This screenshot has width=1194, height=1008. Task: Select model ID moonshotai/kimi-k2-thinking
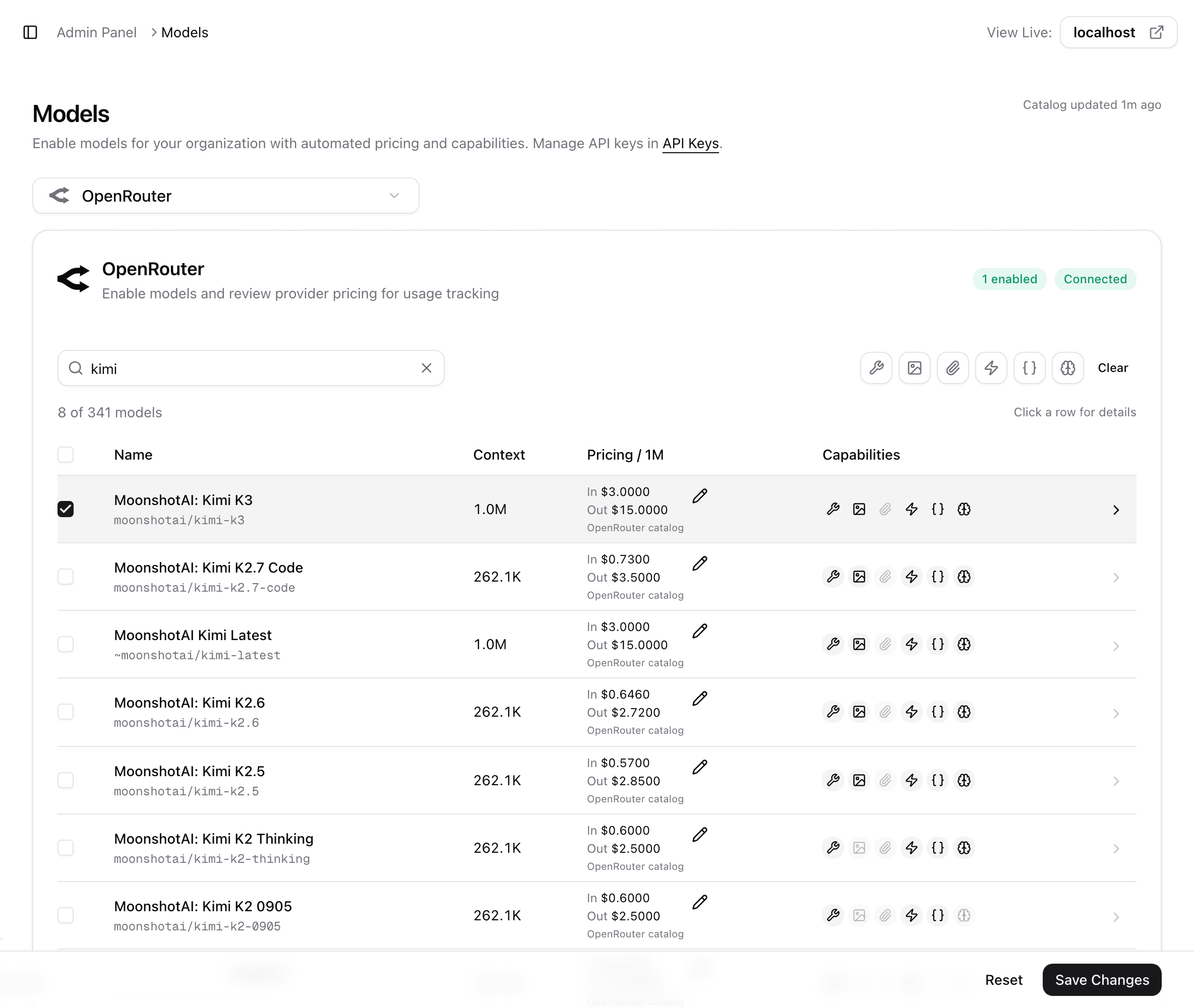point(212,859)
